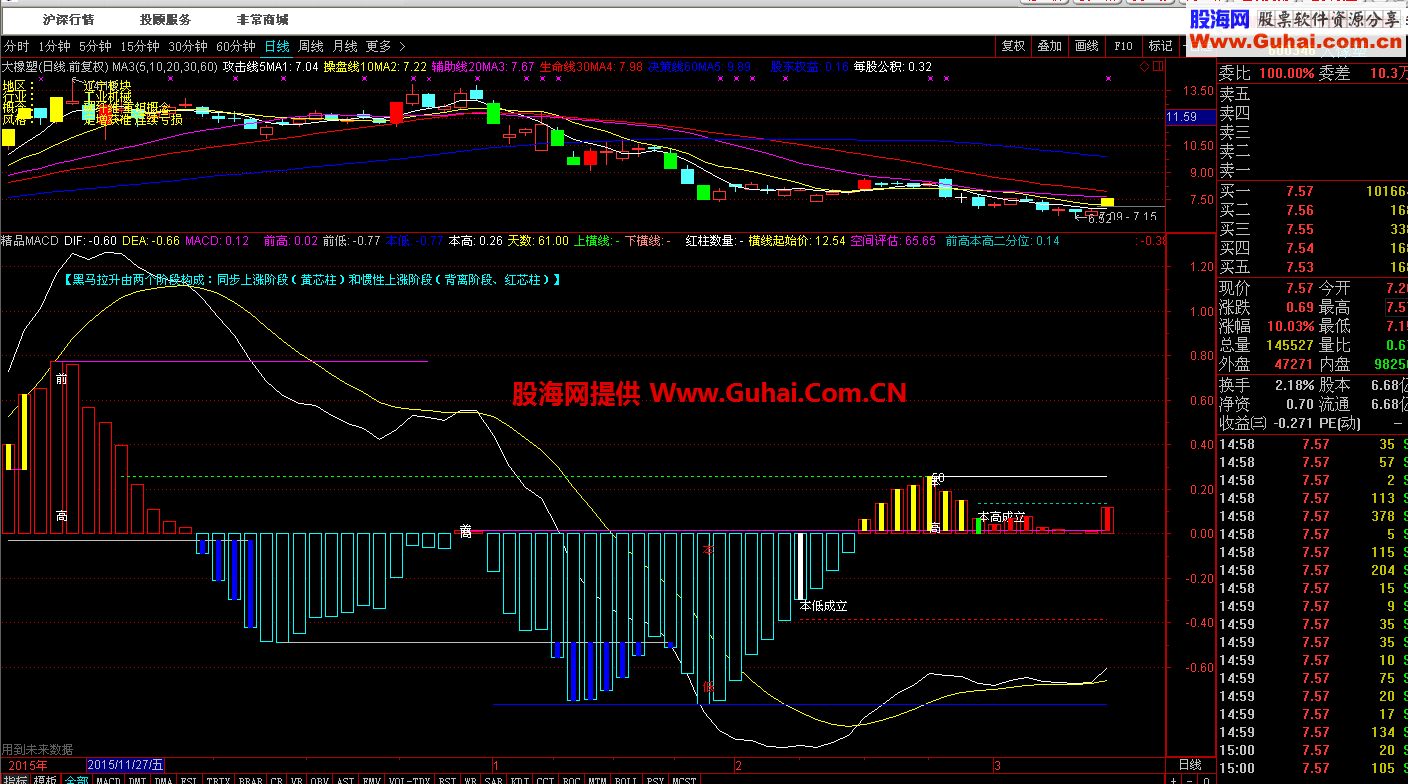The image size is (1408, 784).
Task: Switch indicator to KDJ tab
Action: pyautogui.click(x=519, y=778)
